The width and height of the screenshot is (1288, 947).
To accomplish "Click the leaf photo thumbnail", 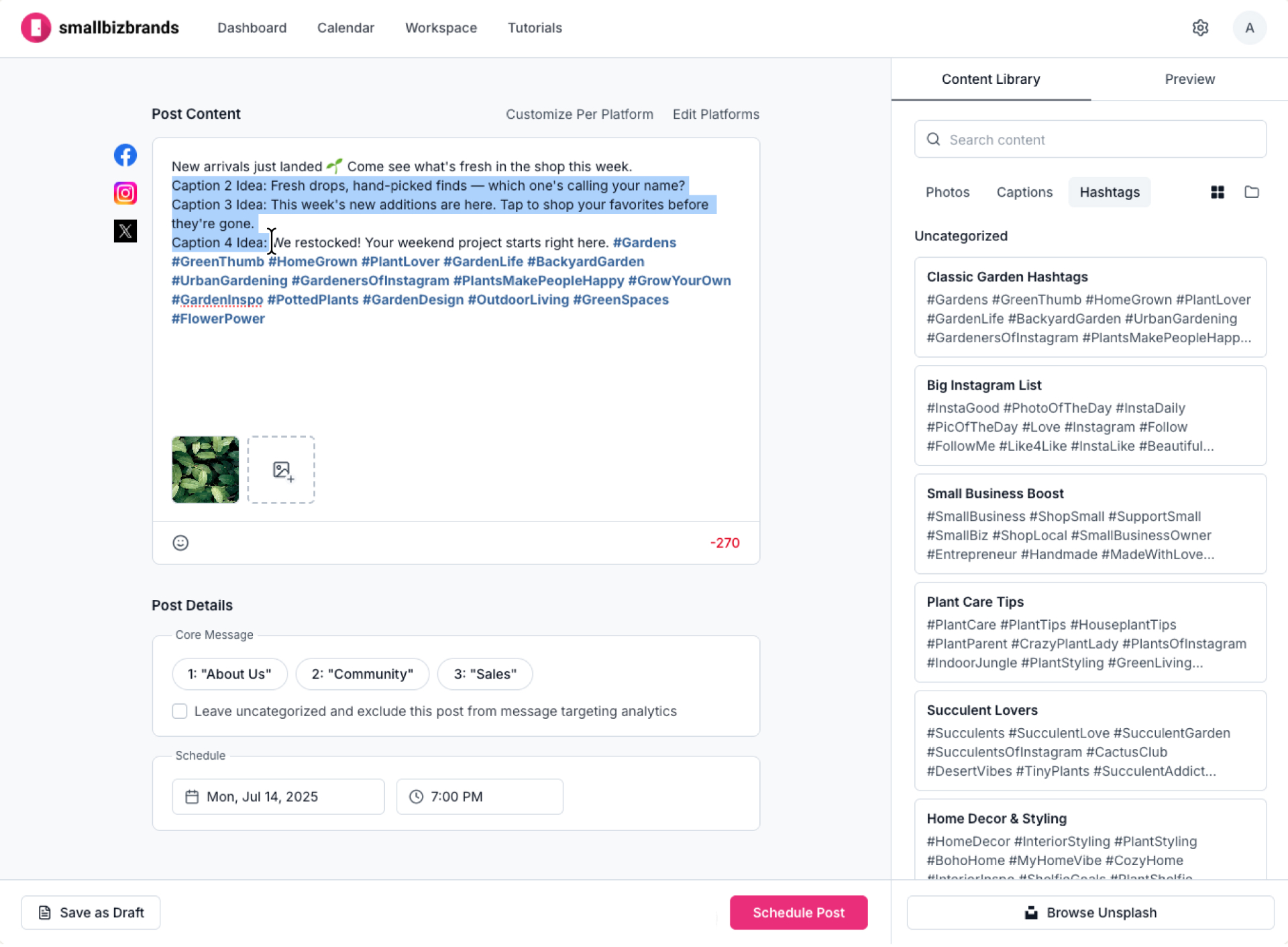I will pyautogui.click(x=205, y=470).
